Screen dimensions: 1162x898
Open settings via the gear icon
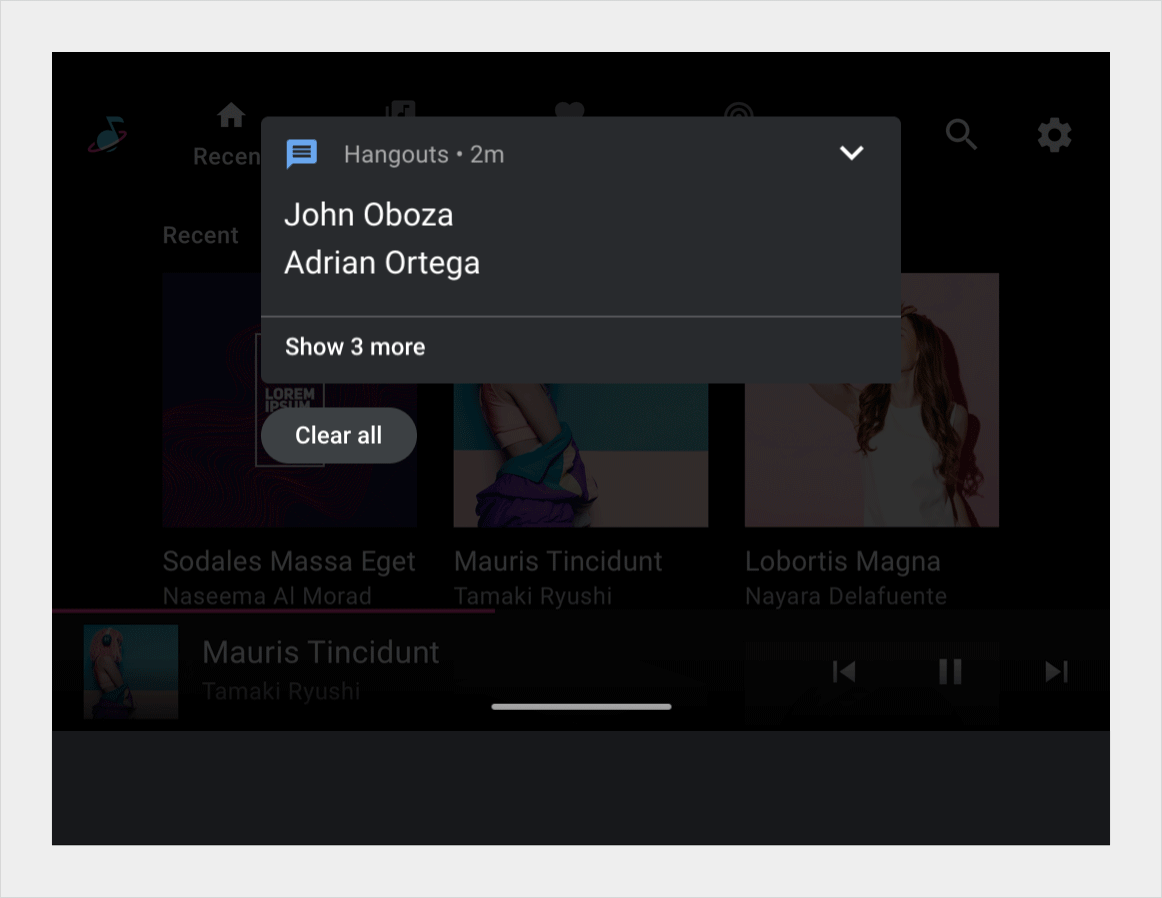click(1054, 134)
